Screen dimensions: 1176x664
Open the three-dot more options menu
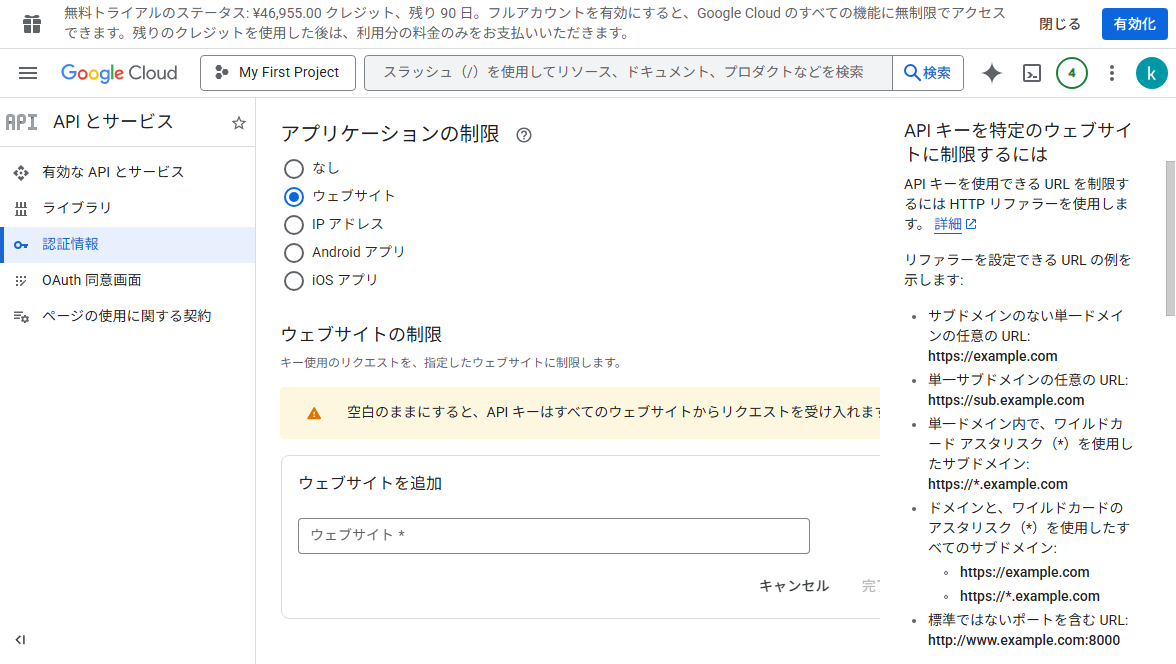[x=1112, y=73]
